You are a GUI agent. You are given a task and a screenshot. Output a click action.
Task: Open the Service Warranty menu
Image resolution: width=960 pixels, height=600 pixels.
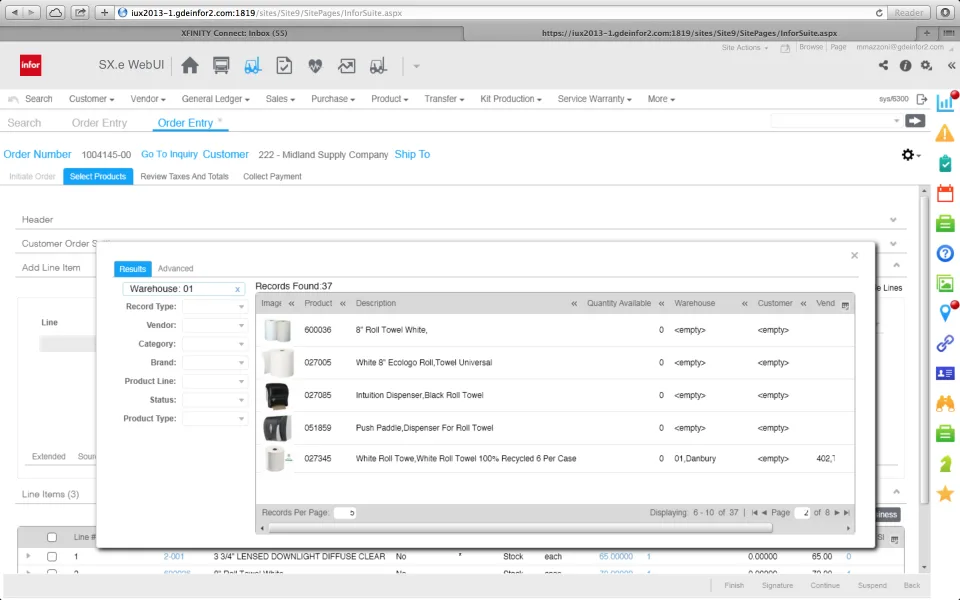pos(594,99)
